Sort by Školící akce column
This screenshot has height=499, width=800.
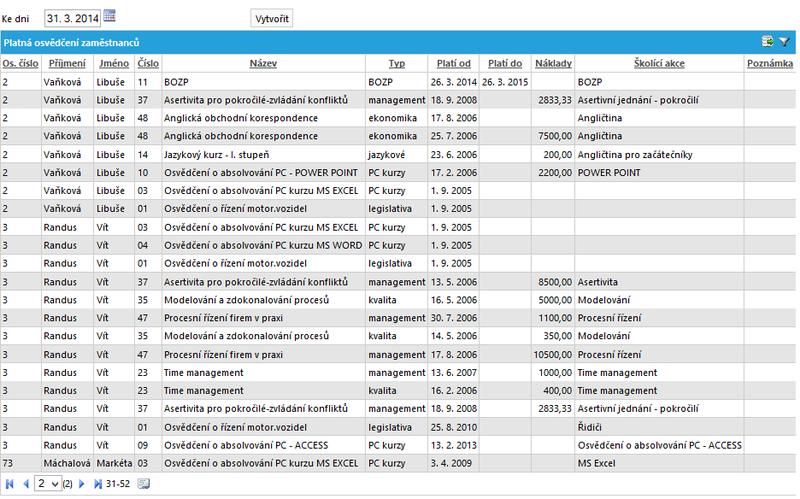point(659,63)
